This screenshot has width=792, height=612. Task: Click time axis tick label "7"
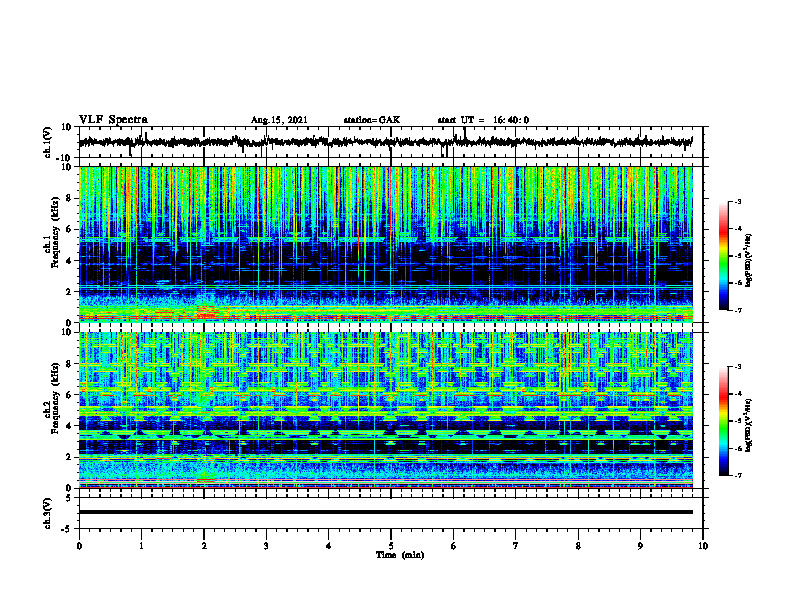tap(516, 546)
